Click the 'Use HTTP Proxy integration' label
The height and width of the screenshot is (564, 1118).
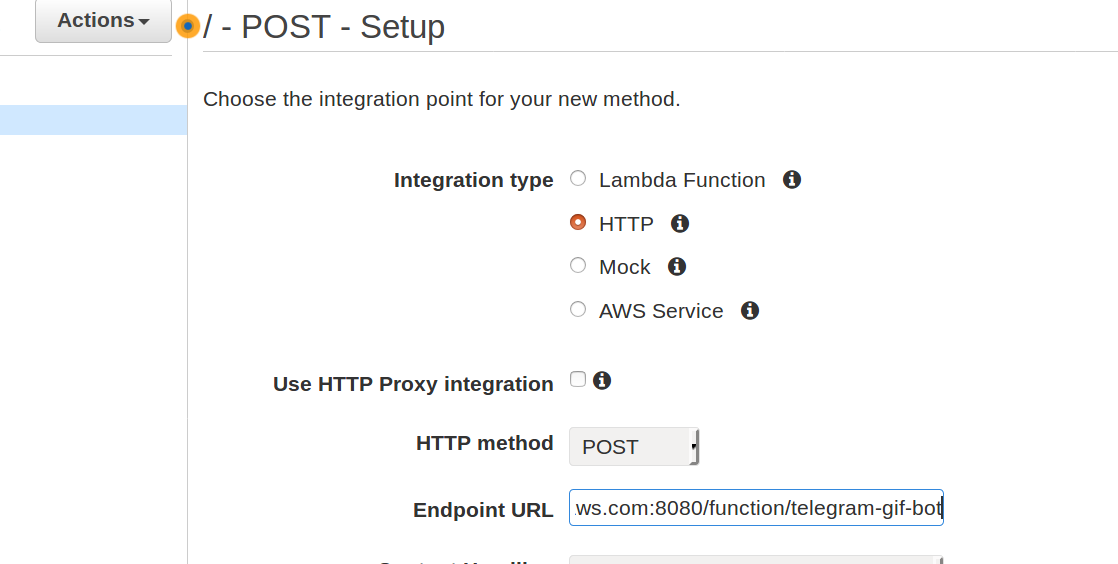[413, 384]
